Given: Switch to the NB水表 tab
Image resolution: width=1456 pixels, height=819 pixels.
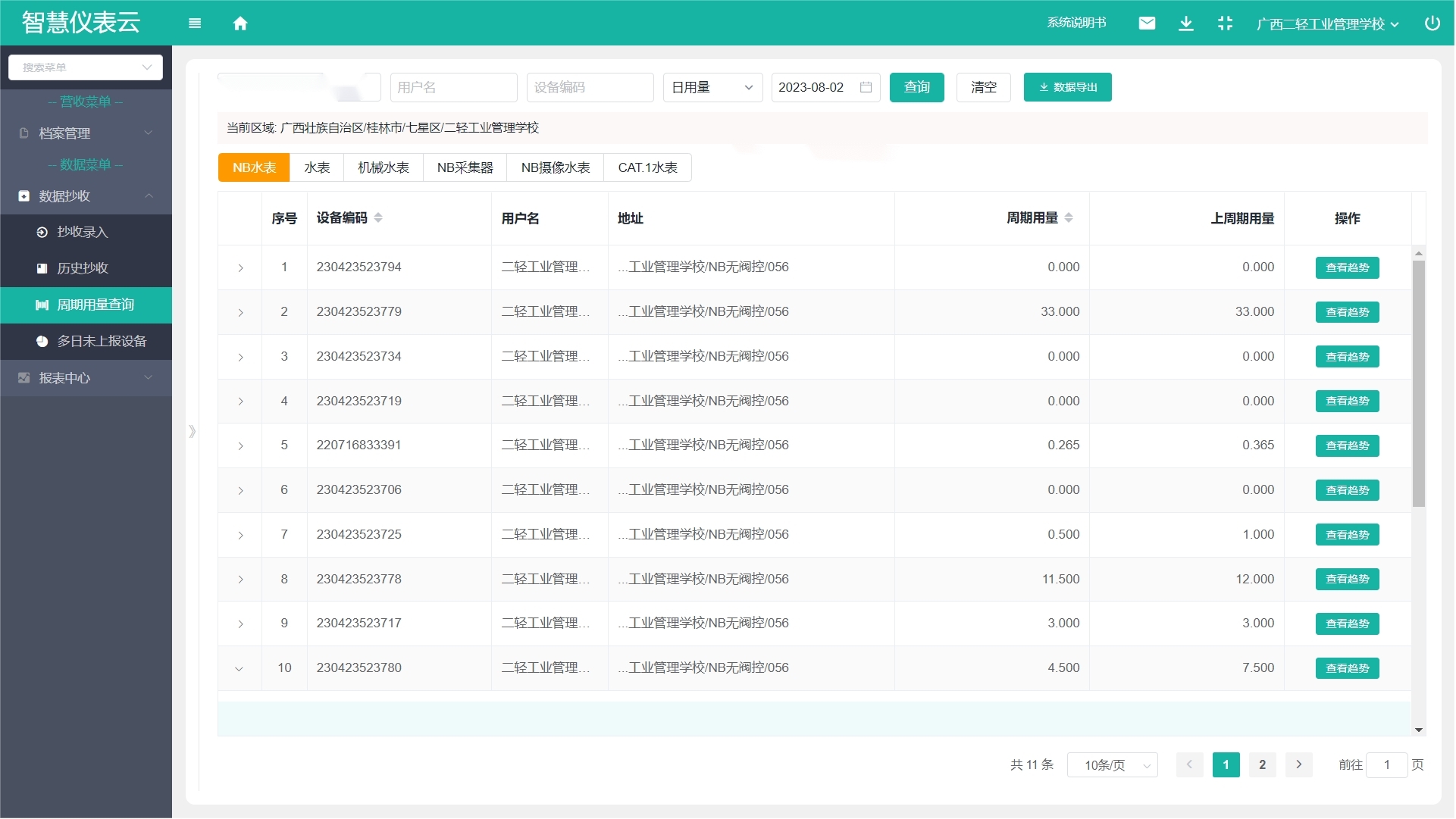Looking at the screenshot, I should coord(254,167).
